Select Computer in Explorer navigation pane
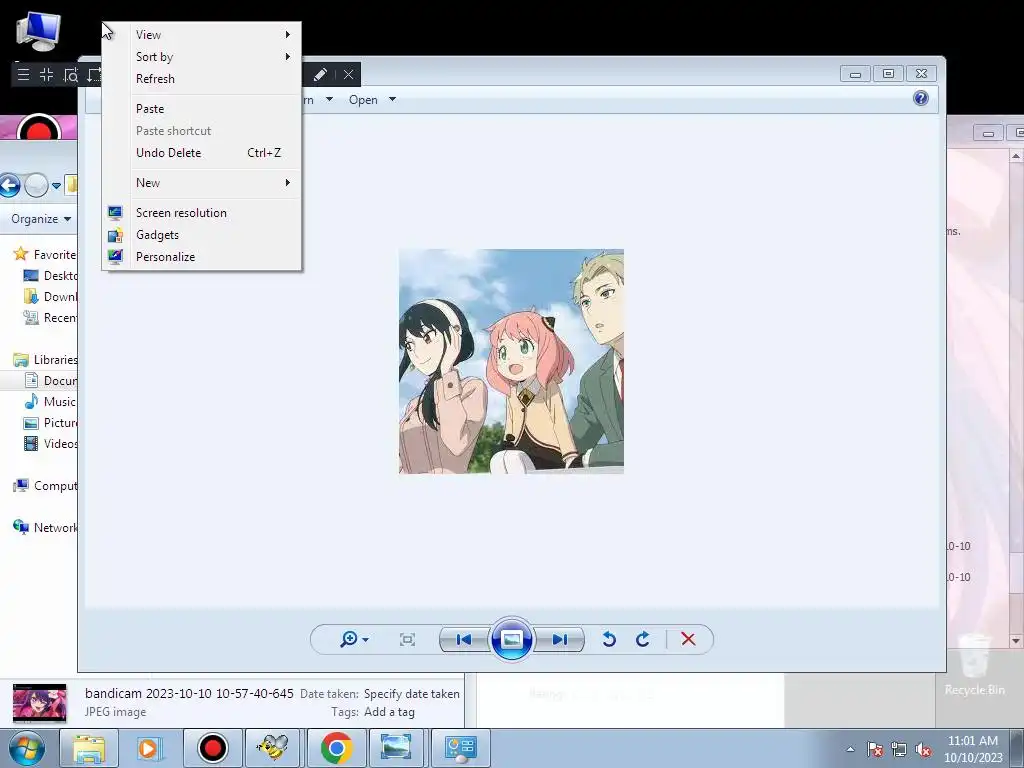Image resolution: width=1024 pixels, height=768 pixels. (x=46, y=486)
